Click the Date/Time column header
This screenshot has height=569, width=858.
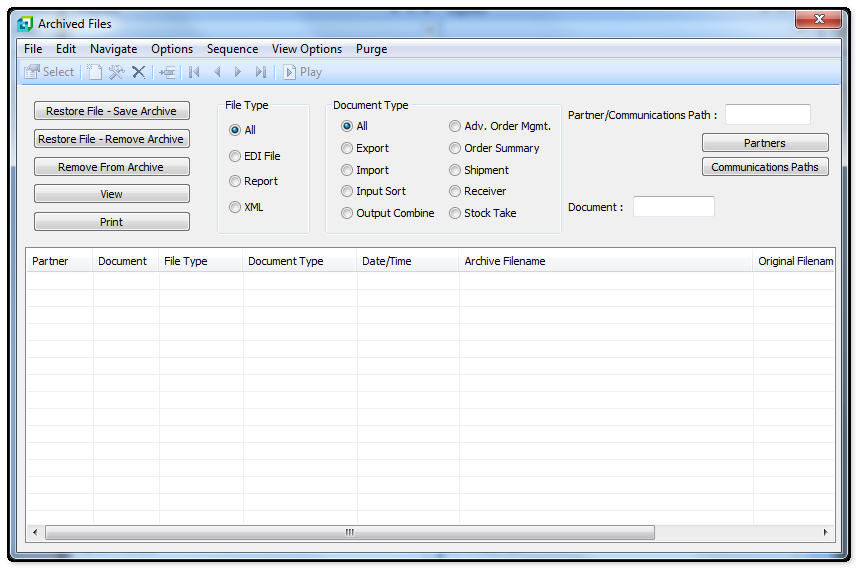pyautogui.click(x=387, y=261)
